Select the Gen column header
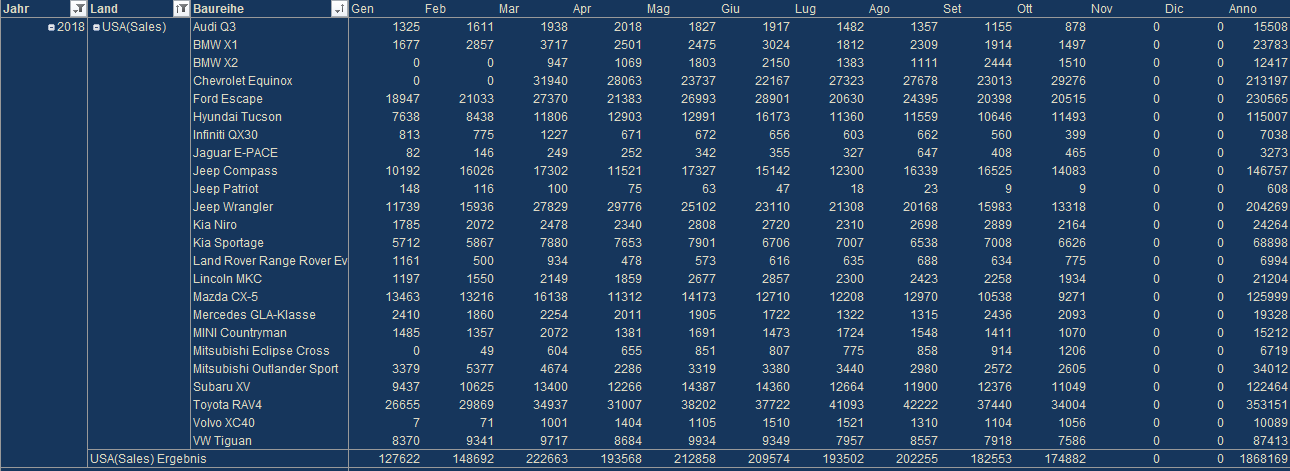The height and width of the screenshot is (471, 1290). coord(362,9)
